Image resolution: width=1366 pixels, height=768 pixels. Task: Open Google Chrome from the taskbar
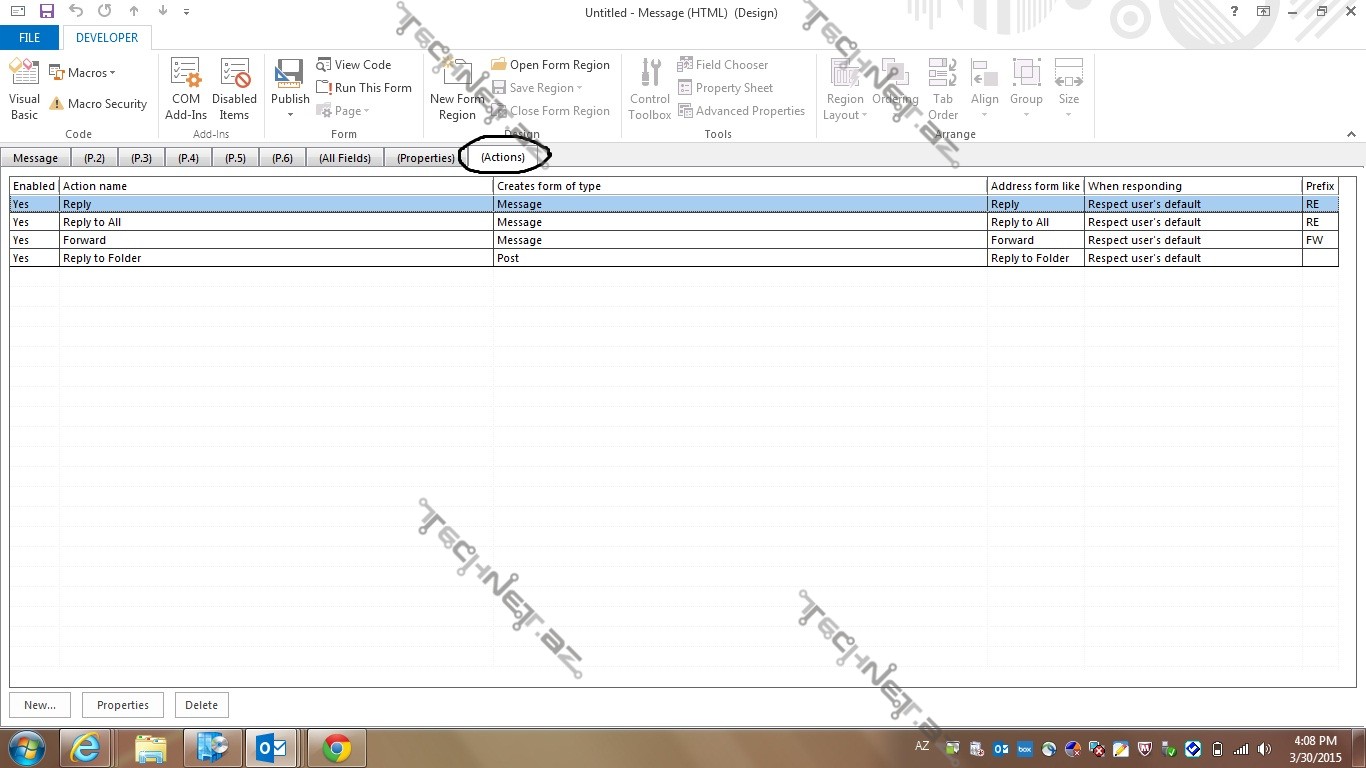pos(337,748)
